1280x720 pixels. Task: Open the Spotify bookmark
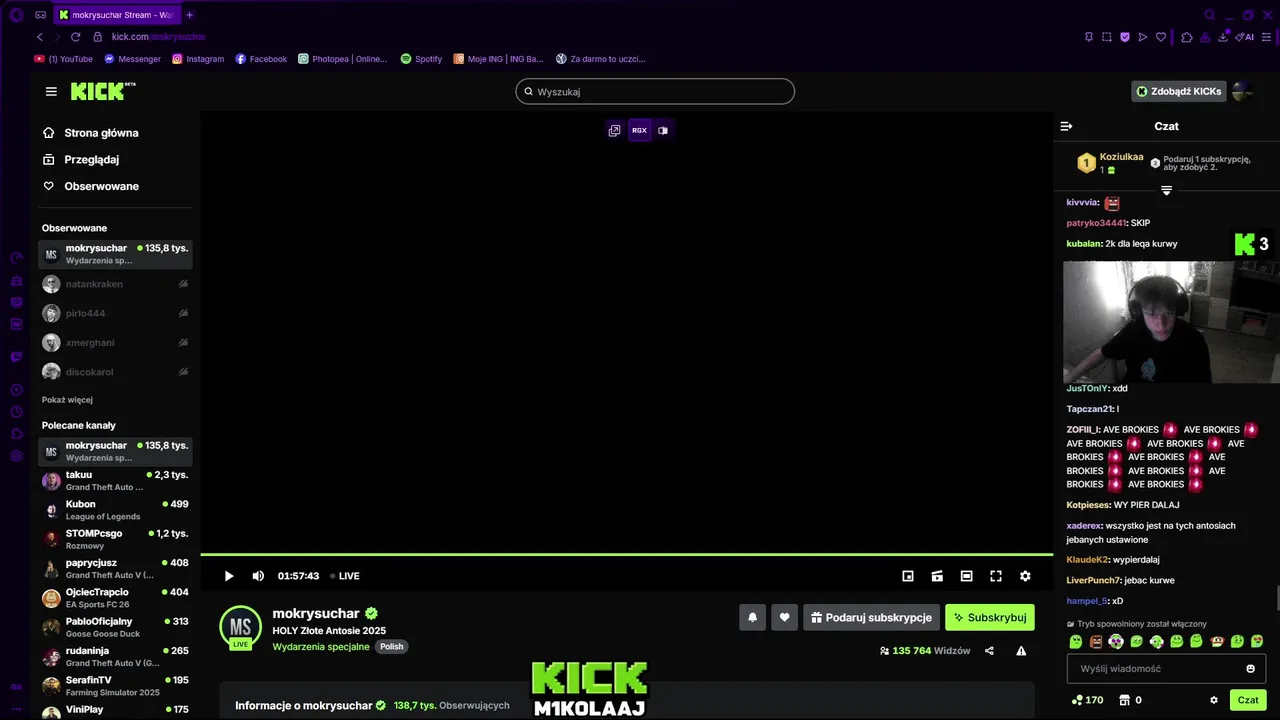click(421, 59)
